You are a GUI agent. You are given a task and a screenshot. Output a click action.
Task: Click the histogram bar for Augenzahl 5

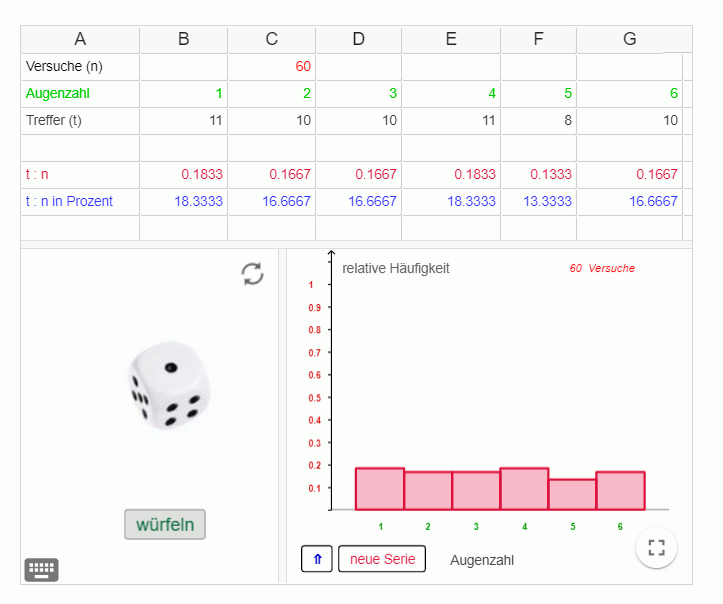pos(572,494)
